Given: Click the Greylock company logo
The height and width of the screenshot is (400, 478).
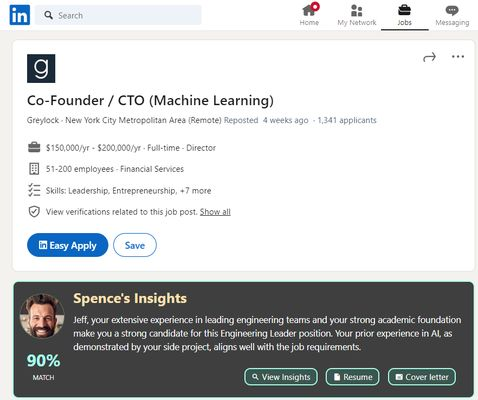Looking at the screenshot, I should [x=41, y=68].
